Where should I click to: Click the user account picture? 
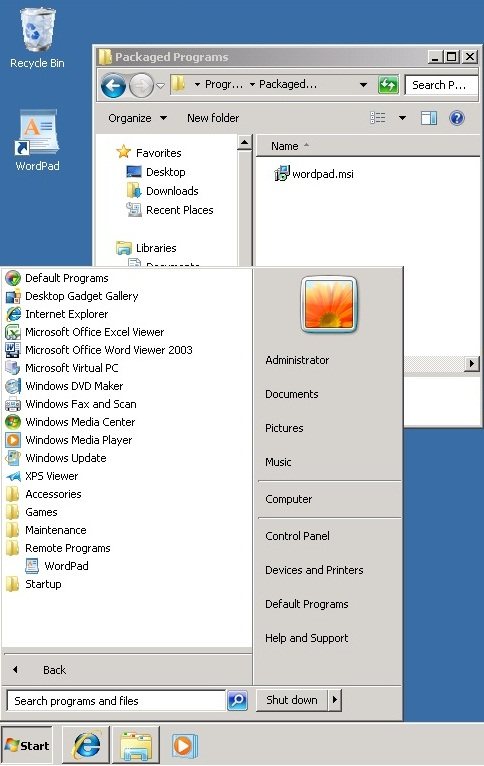click(329, 305)
